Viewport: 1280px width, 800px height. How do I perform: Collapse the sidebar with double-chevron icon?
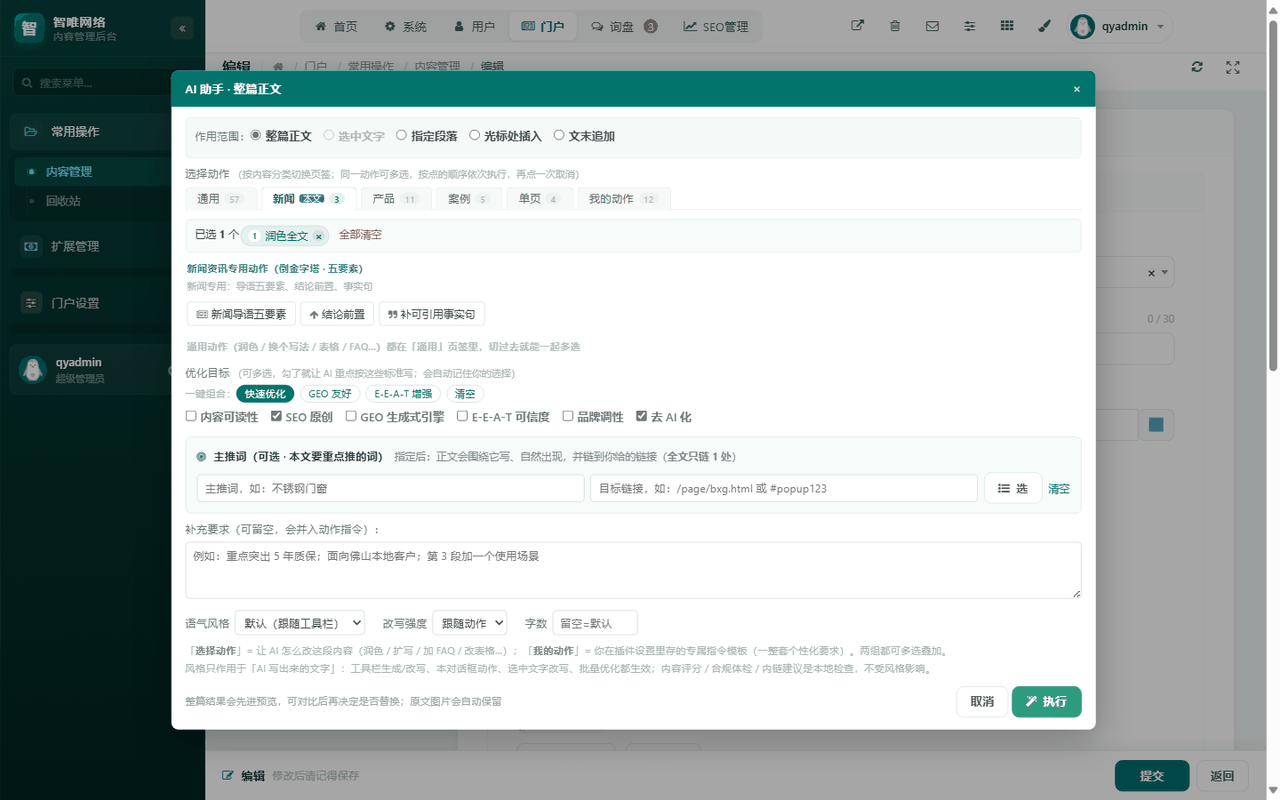click(182, 28)
